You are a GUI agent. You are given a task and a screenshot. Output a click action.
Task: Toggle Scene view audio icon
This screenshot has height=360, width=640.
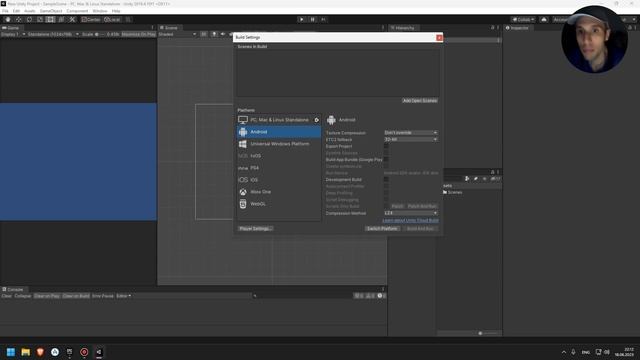click(223, 34)
